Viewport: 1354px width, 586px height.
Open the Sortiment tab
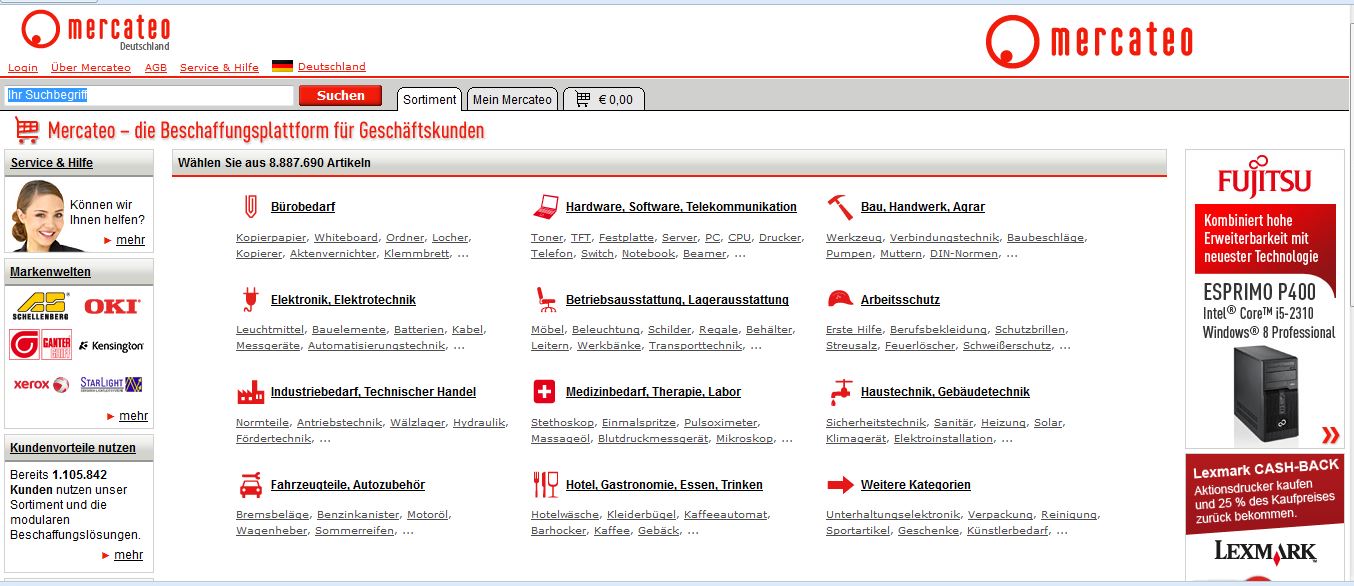[x=430, y=99]
